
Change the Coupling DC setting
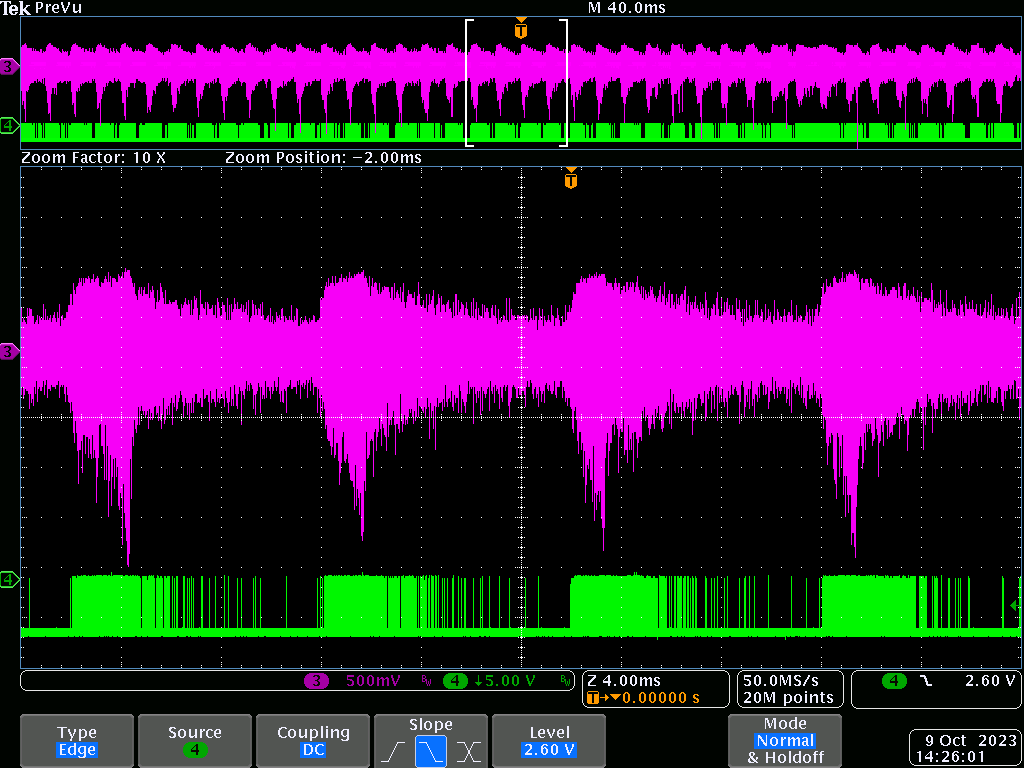pos(313,741)
